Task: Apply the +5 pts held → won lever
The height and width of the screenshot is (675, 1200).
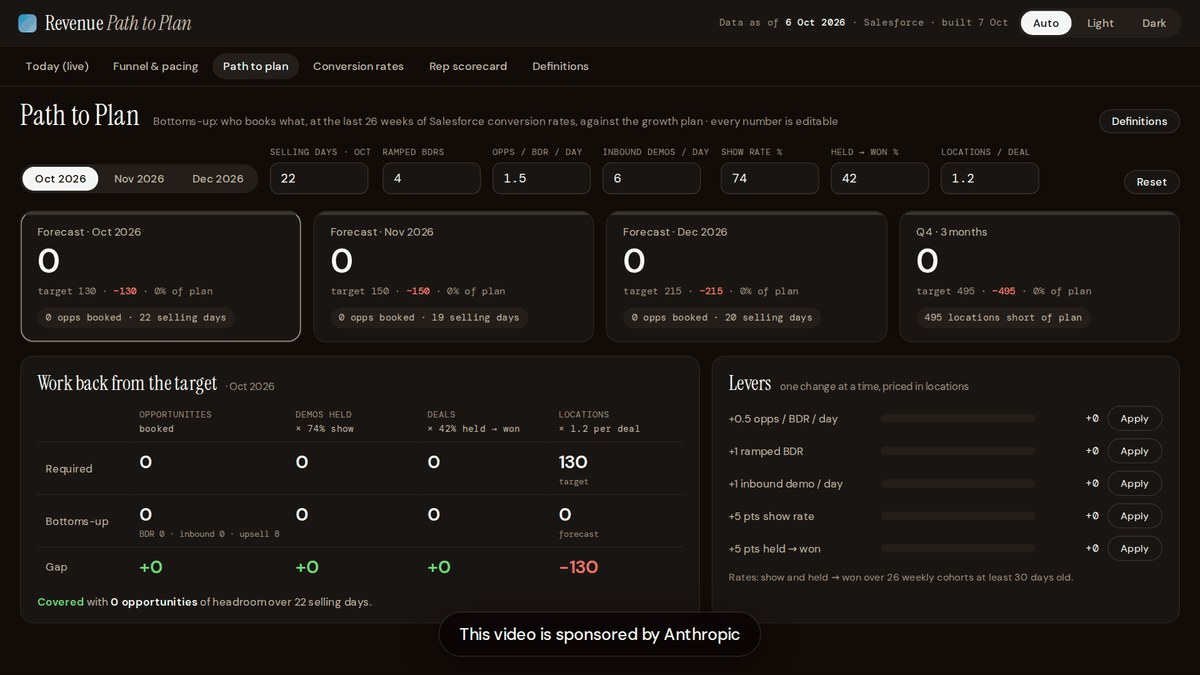Action: (x=1134, y=548)
